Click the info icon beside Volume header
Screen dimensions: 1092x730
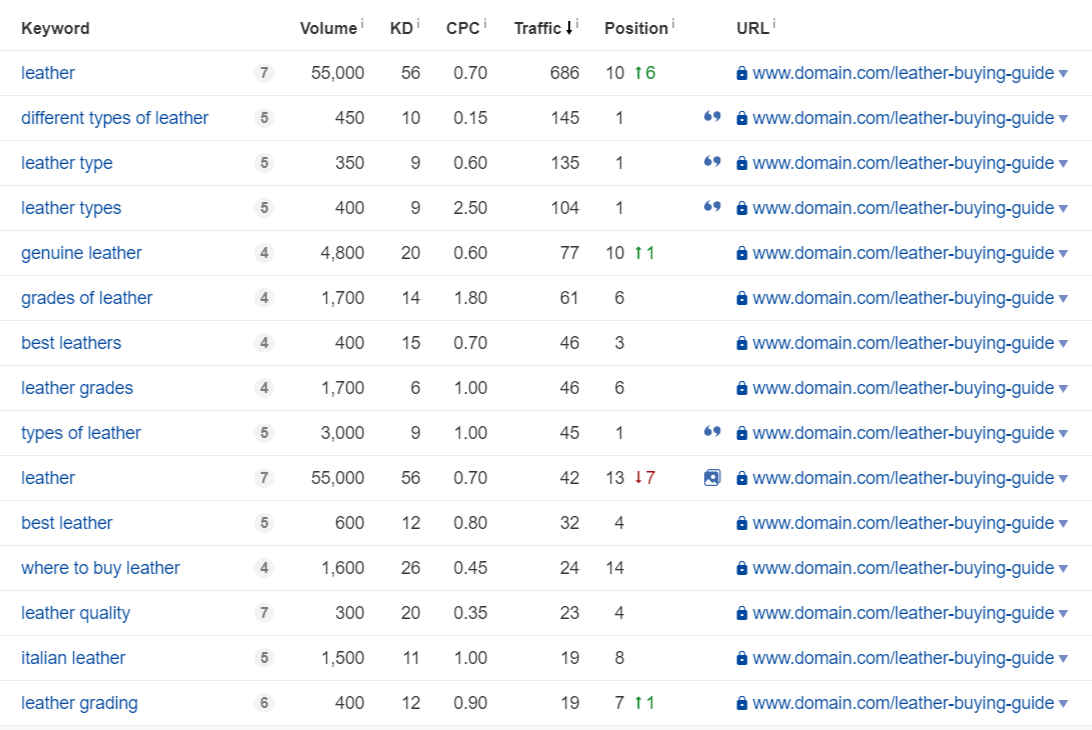[x=361, y=23]
